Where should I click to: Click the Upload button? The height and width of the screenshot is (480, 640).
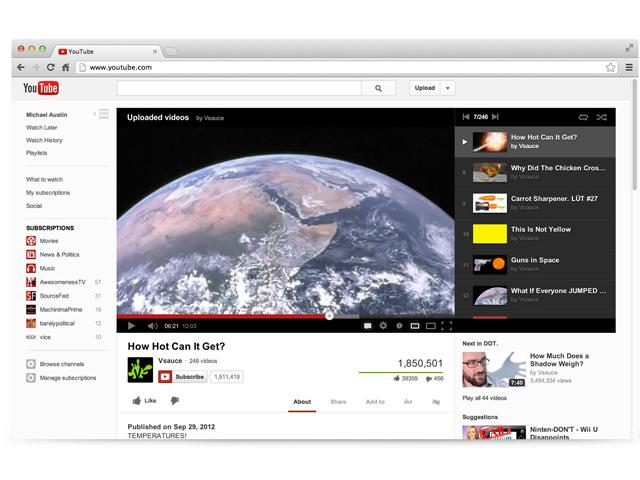(424, 88)
